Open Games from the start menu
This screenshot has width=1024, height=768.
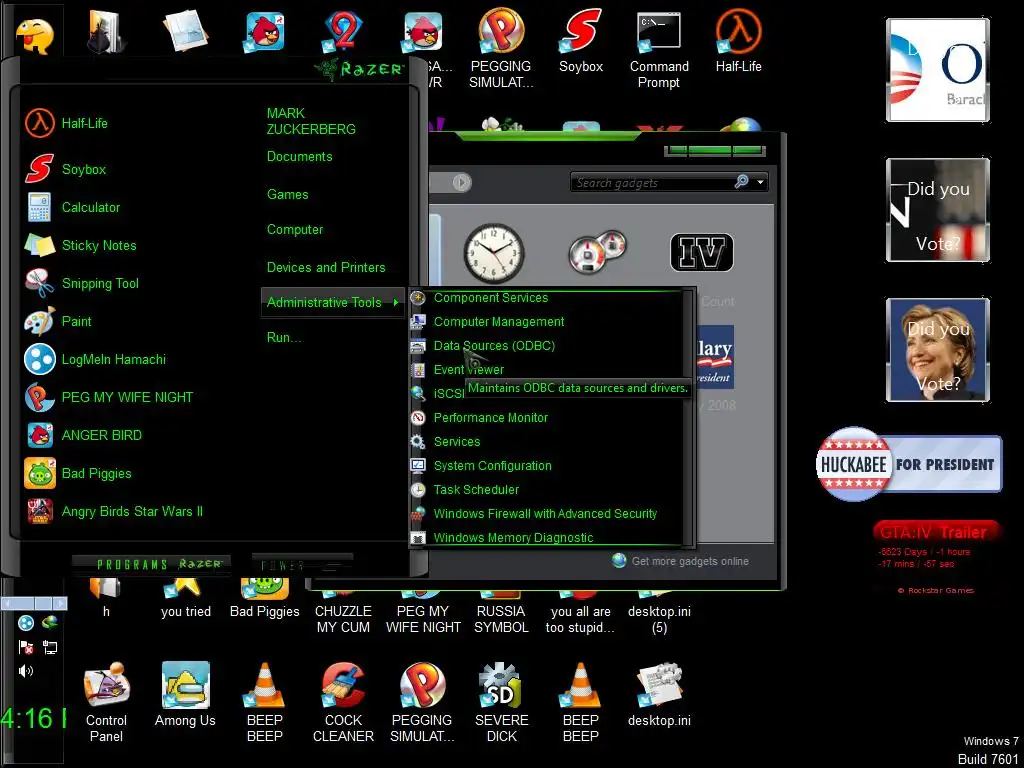tap(287, 195)
